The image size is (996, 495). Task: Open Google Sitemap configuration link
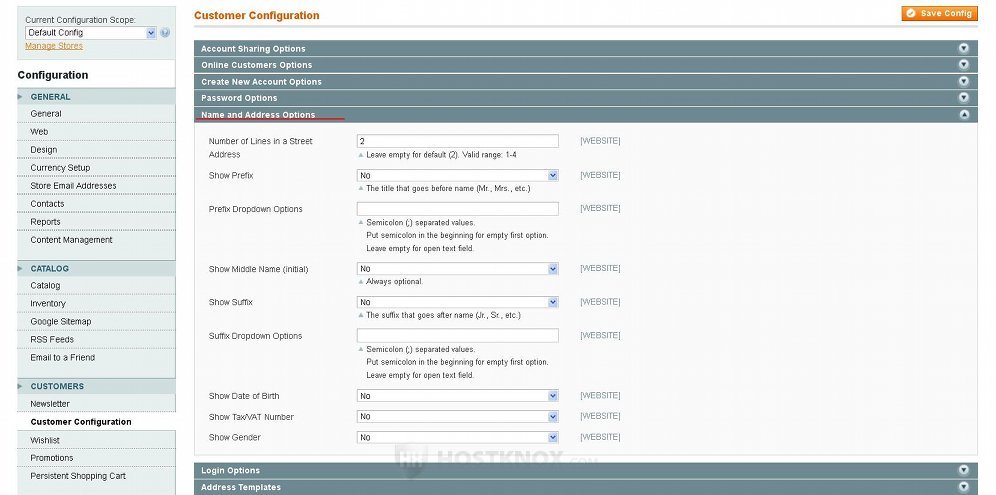pyautogui.click(x=61, y=322)
